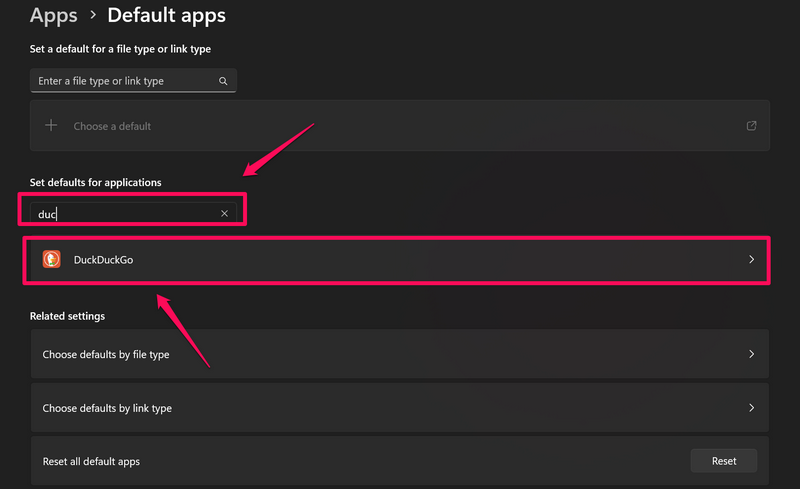800x489 pixels.
Task: Click the Default apps breadcrumb title
Action: pos(166,15)
